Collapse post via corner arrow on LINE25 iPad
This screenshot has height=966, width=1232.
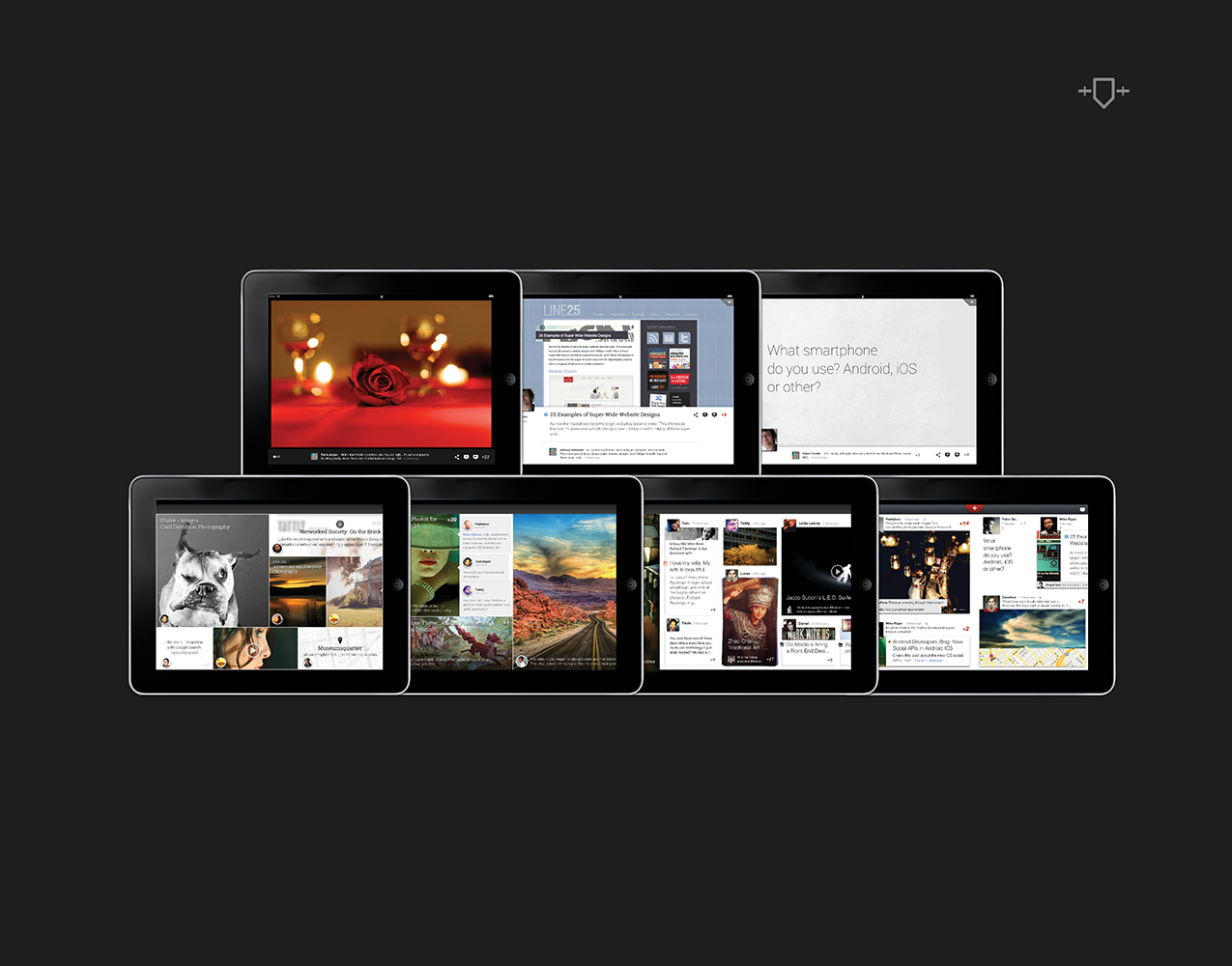(729, 302)
